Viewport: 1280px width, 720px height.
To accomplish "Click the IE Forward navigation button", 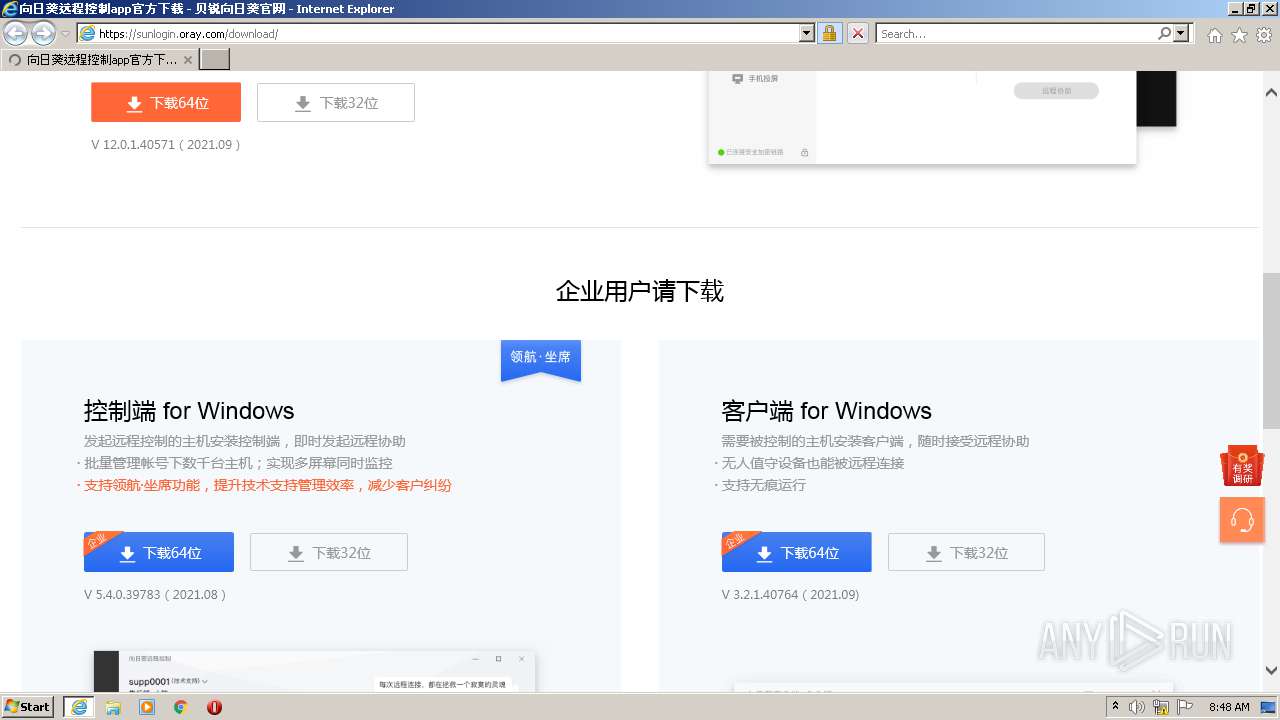I will point(43,33).
